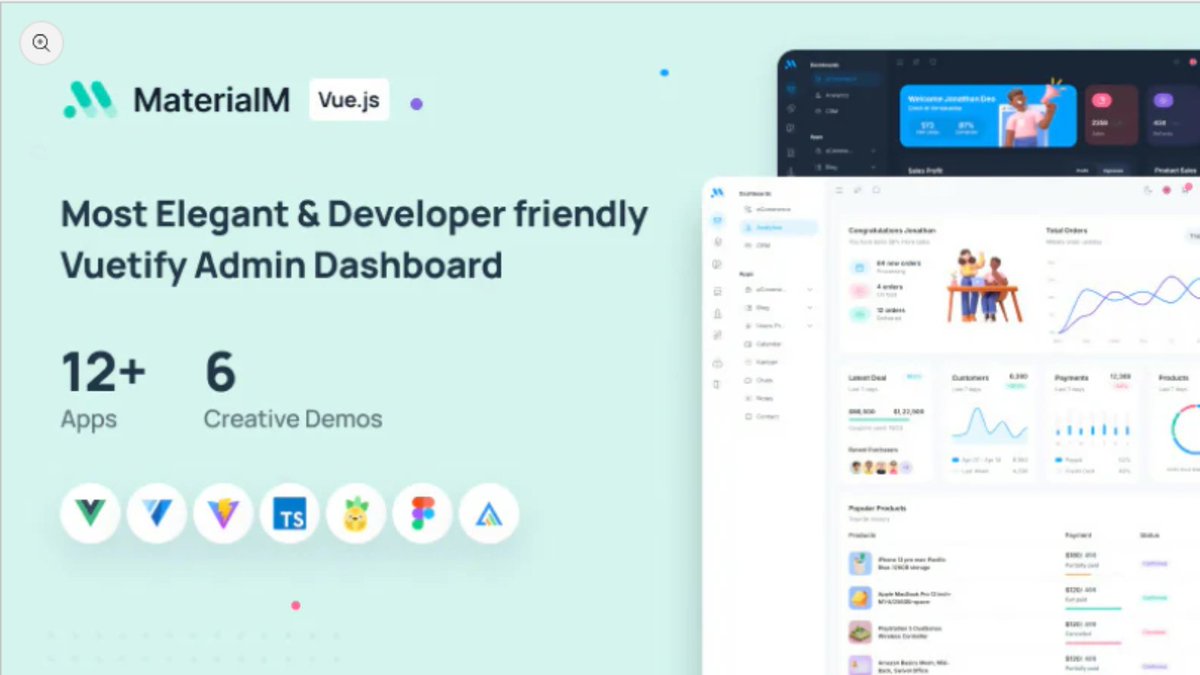
Task: Open Contact in light sidebar
Action: [762, 416]
